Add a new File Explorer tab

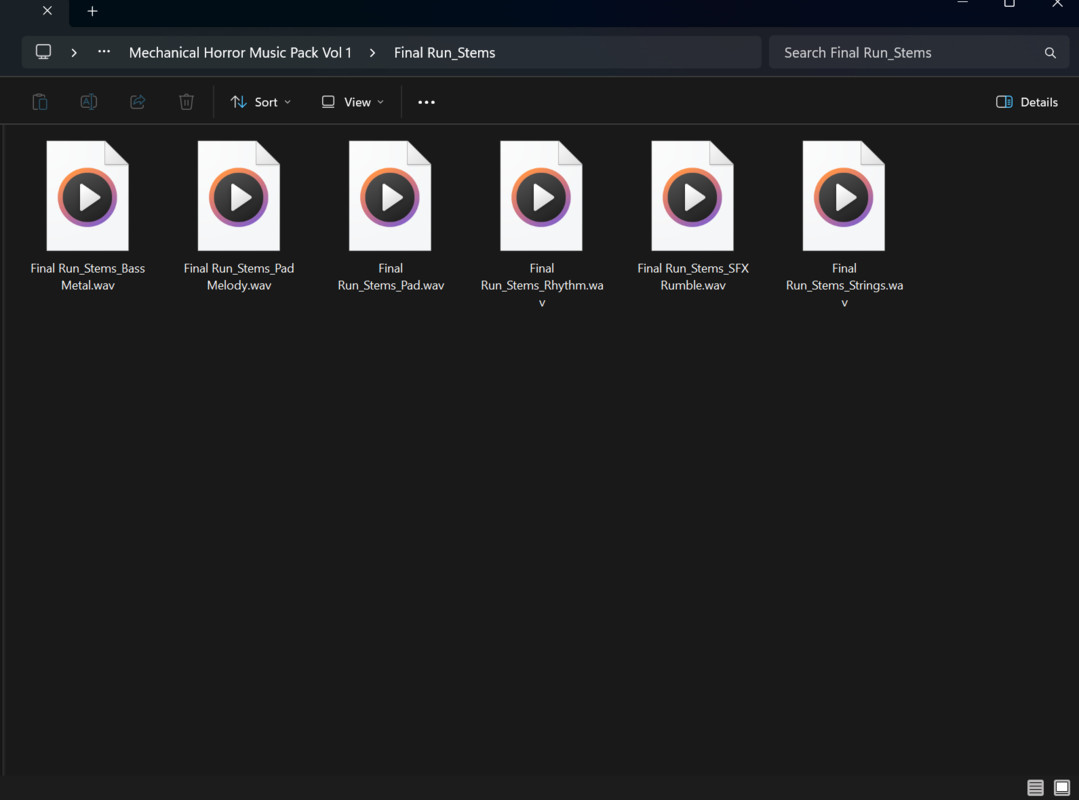click(x=92, y=11)
